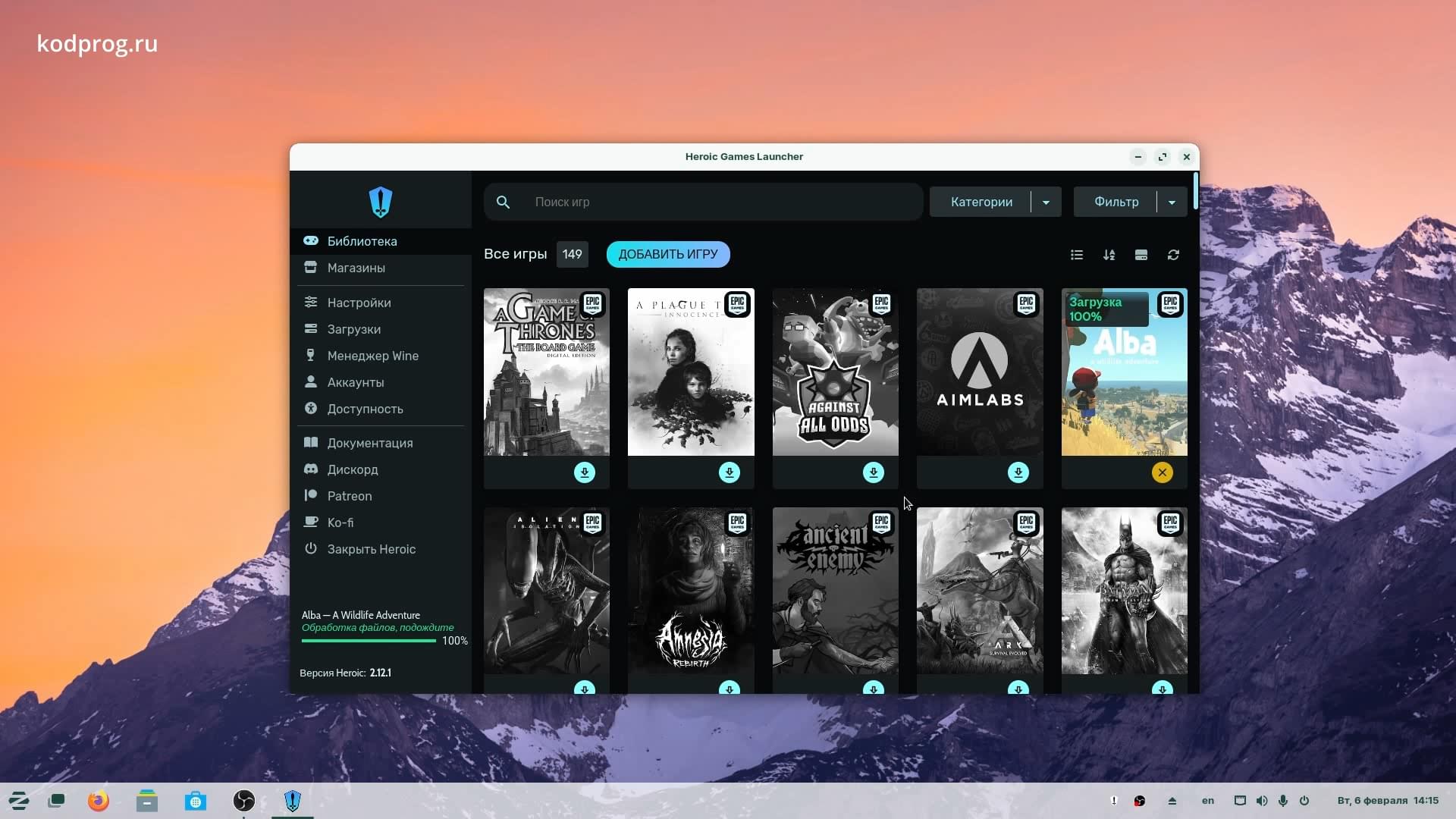Click Закрыть Heroic to quit
This screenshot has width=1456, height=819.
click(381, 549)
